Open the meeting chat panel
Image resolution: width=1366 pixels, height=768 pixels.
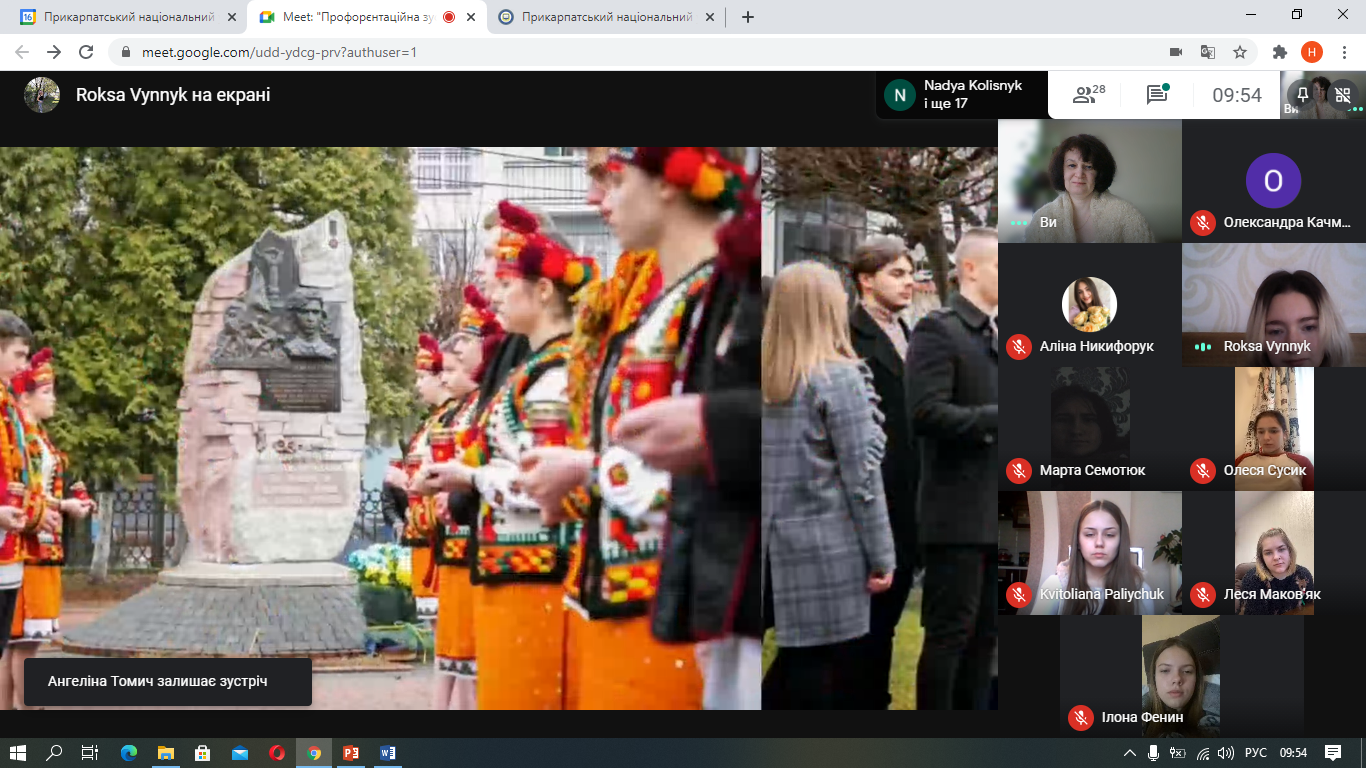[x=1157, y=95]
